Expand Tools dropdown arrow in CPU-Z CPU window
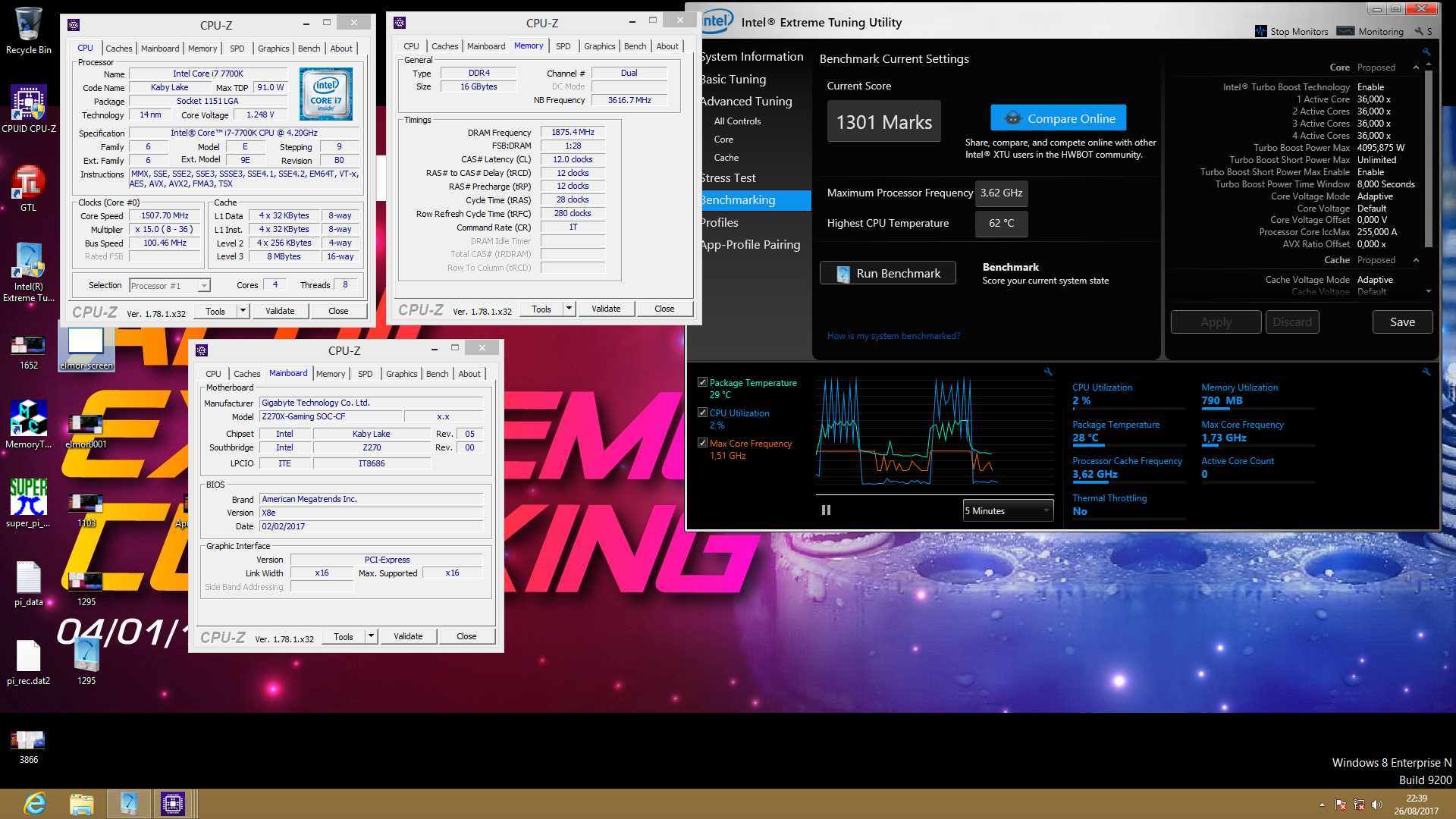 click(x=243, y=311)
